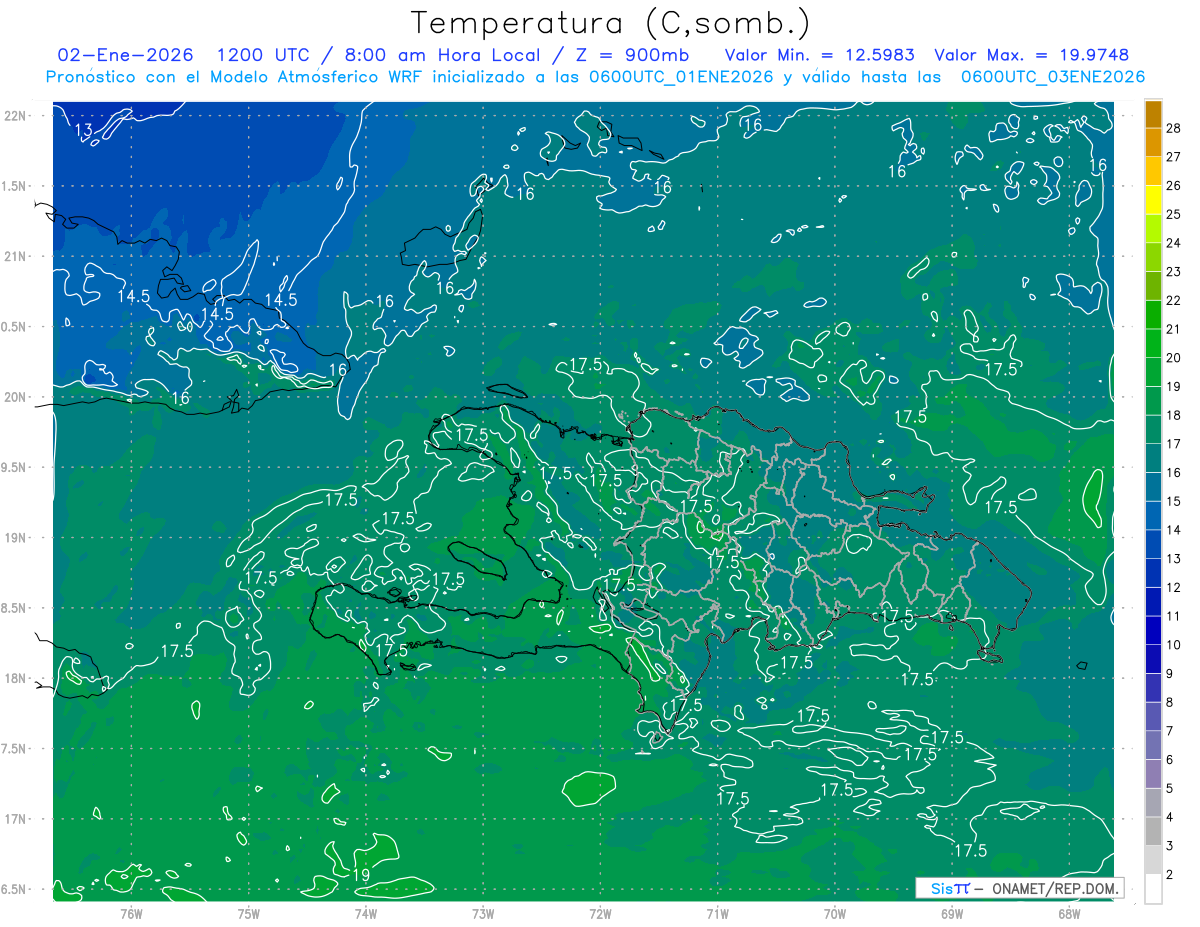Click the blue colorbar segment between 13 and 14

[1153, 544]
